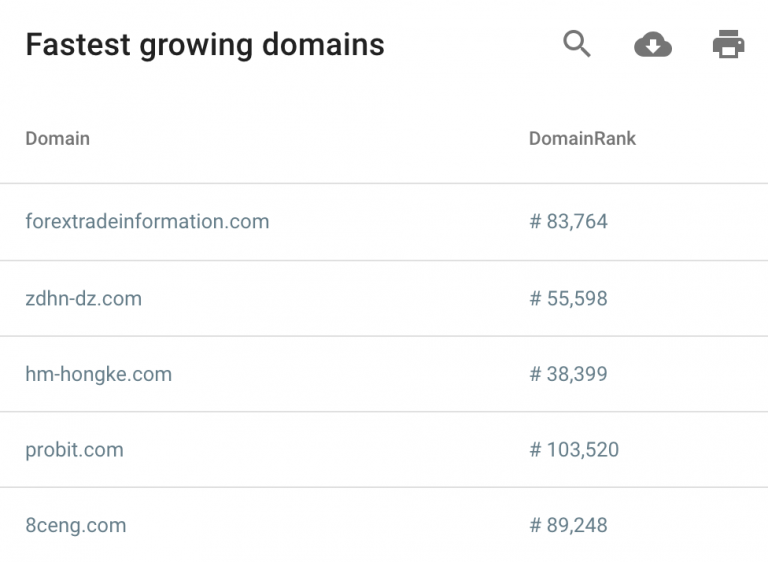Open hm-hongke.com domain link
768x562 pixels.
click(x=99, y=374)
